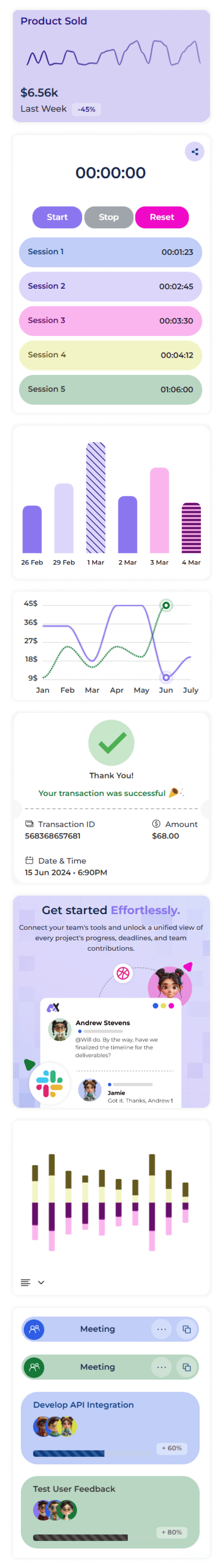Click the green people icon on Meeting card
Image resolution: width=223 pixels, height=1568 pixels.
(x=34, y=1367)
